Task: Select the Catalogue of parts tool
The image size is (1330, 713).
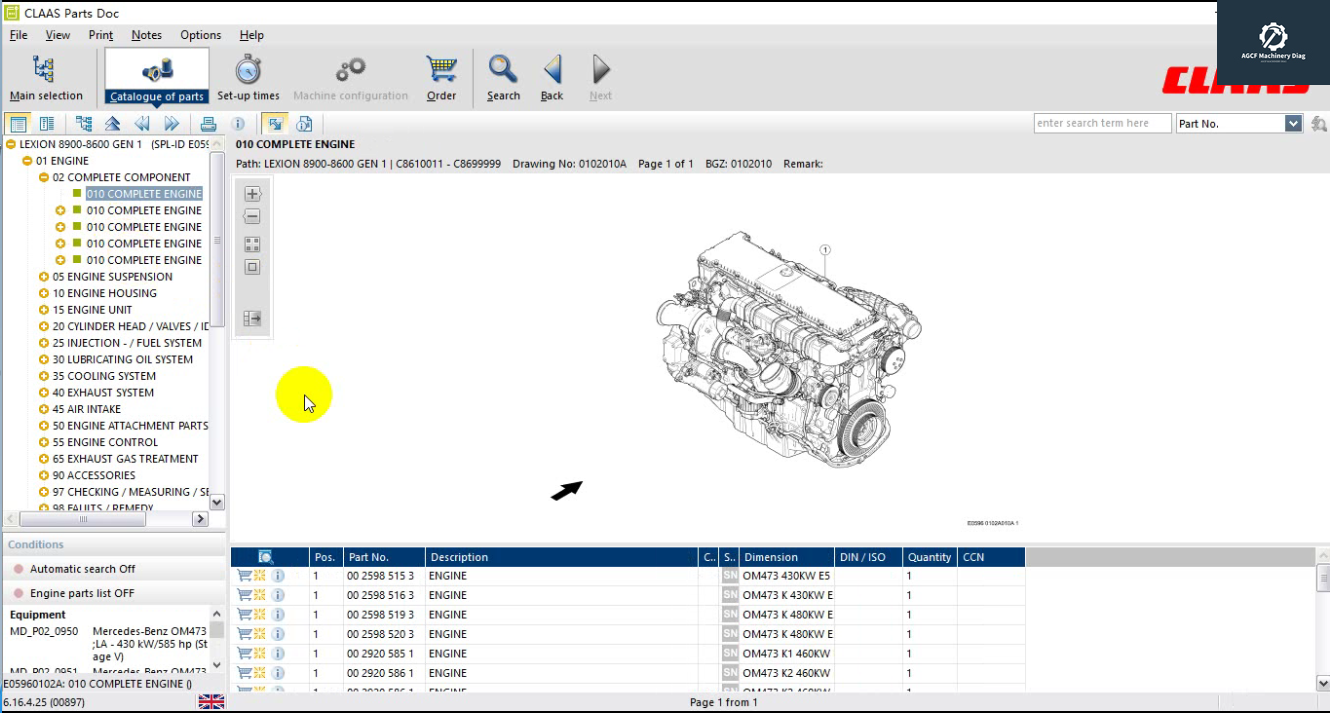Action: coord(155,75)
